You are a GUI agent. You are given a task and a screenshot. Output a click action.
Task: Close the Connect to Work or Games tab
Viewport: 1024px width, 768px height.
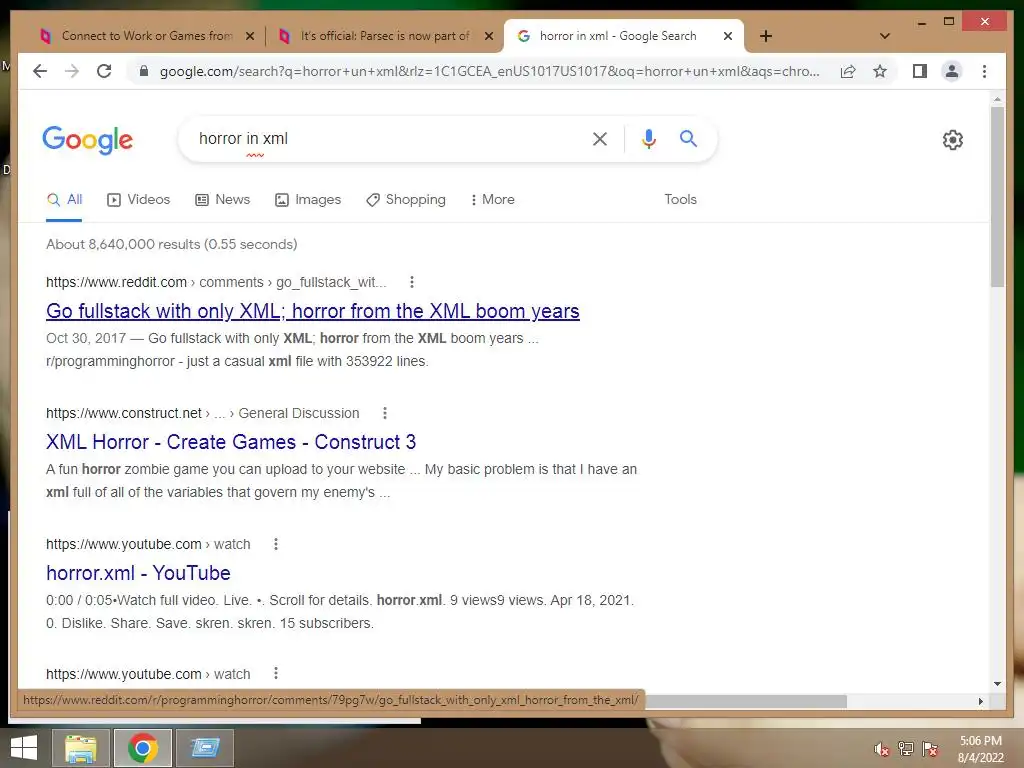coord(249,36)
